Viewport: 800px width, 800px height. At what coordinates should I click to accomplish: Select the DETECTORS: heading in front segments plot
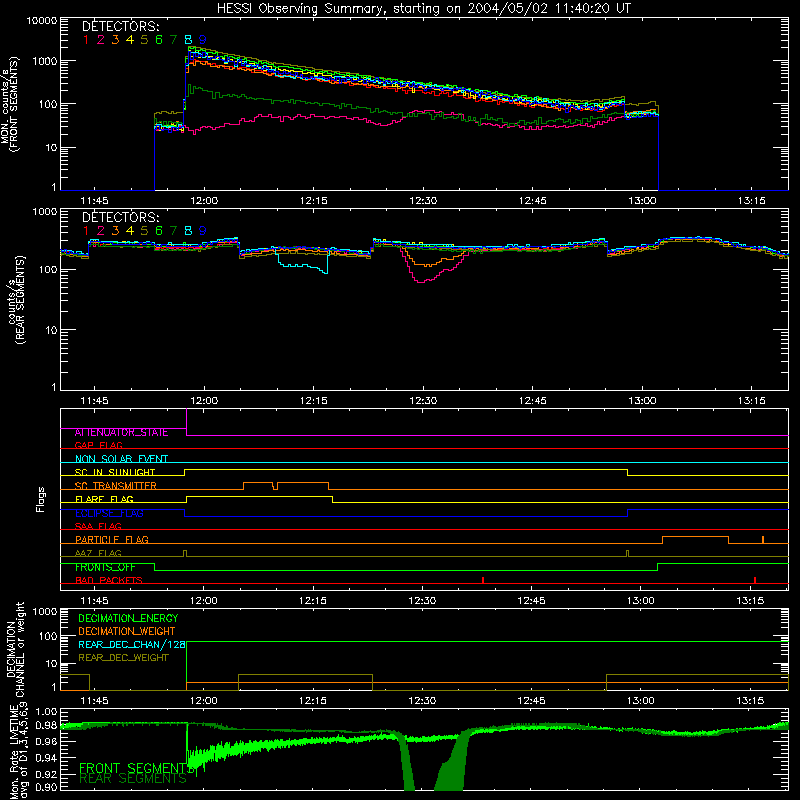(120, 26)
